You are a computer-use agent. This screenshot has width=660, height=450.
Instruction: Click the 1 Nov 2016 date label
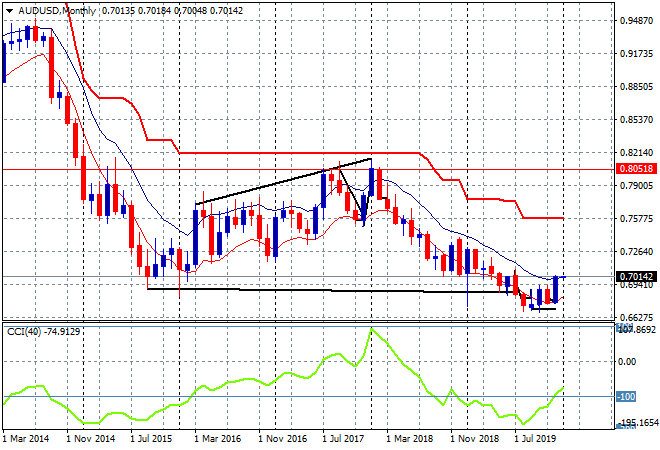(x=282, y=439)
